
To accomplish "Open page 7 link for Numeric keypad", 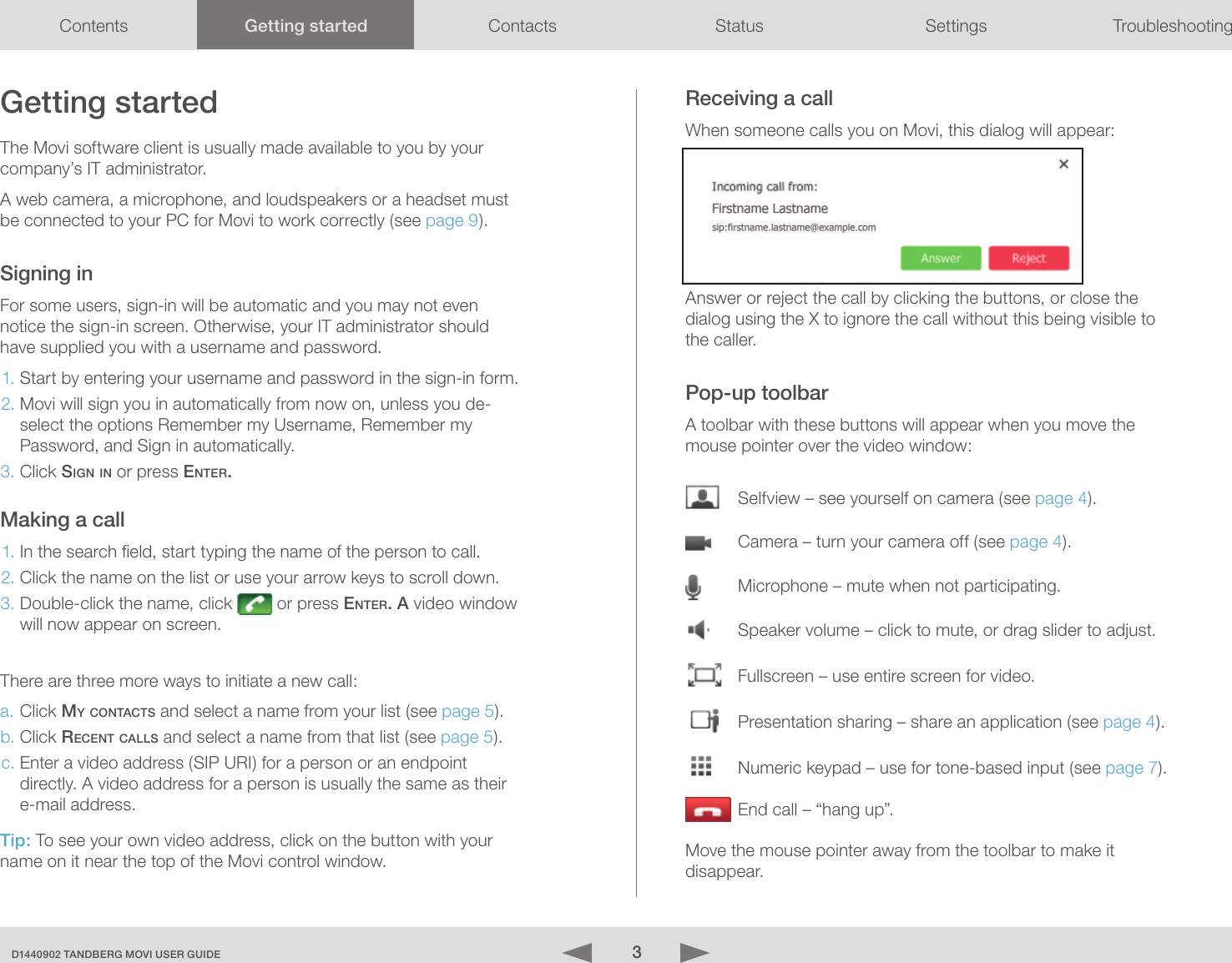I will pyautogui.click(x=1132, y=768).
